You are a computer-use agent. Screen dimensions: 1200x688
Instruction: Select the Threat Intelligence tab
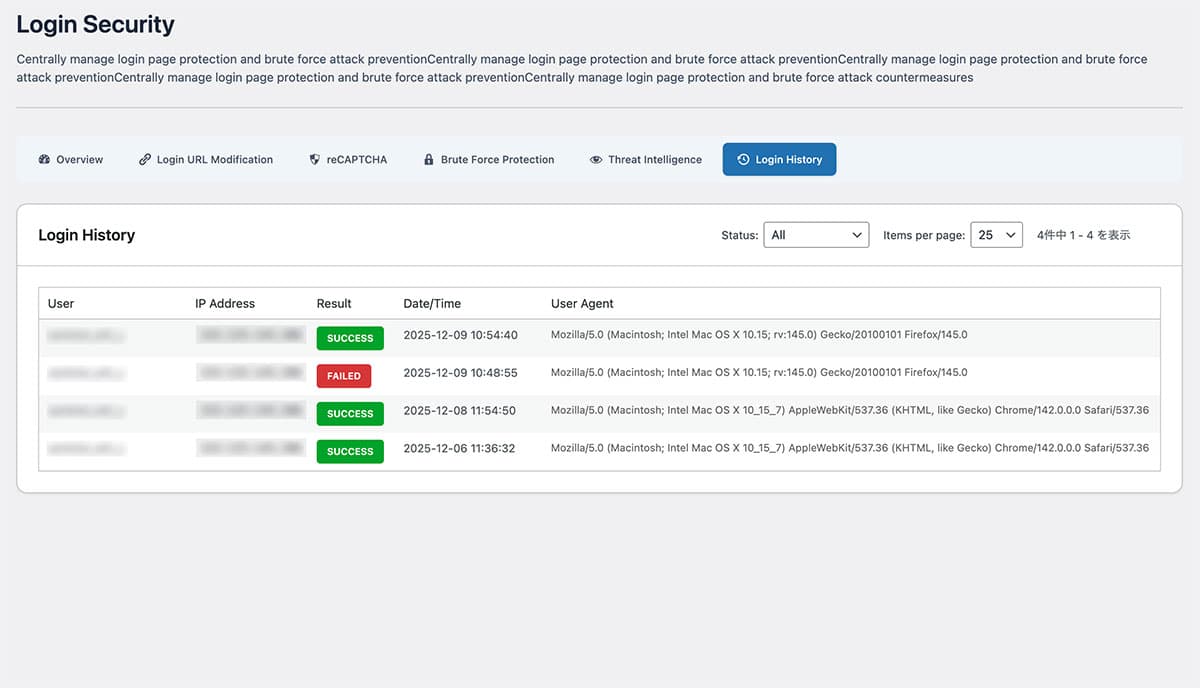pos(654,160)
